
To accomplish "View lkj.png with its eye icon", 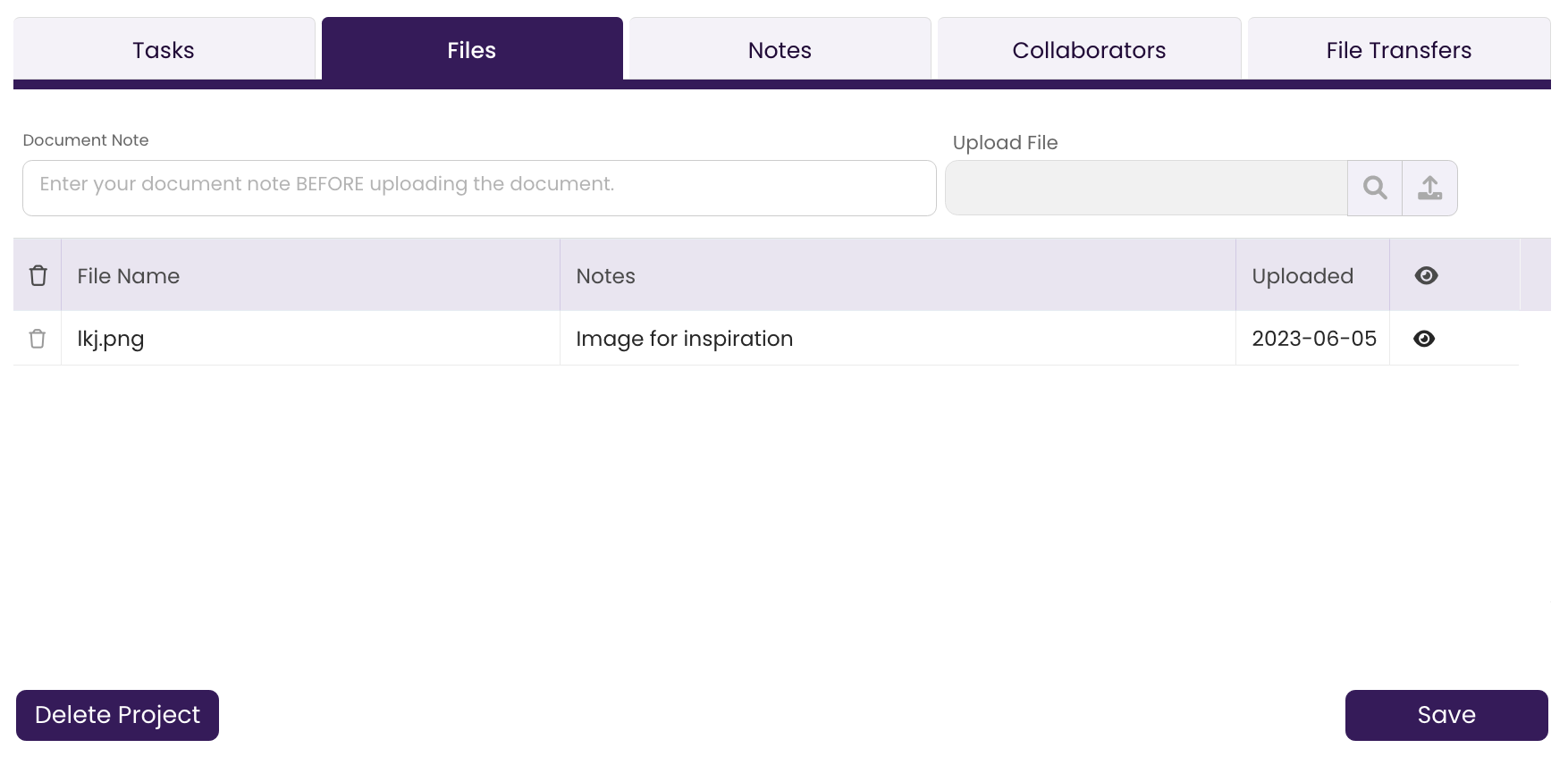I will pyautogui.click(x=1425, y=339).
